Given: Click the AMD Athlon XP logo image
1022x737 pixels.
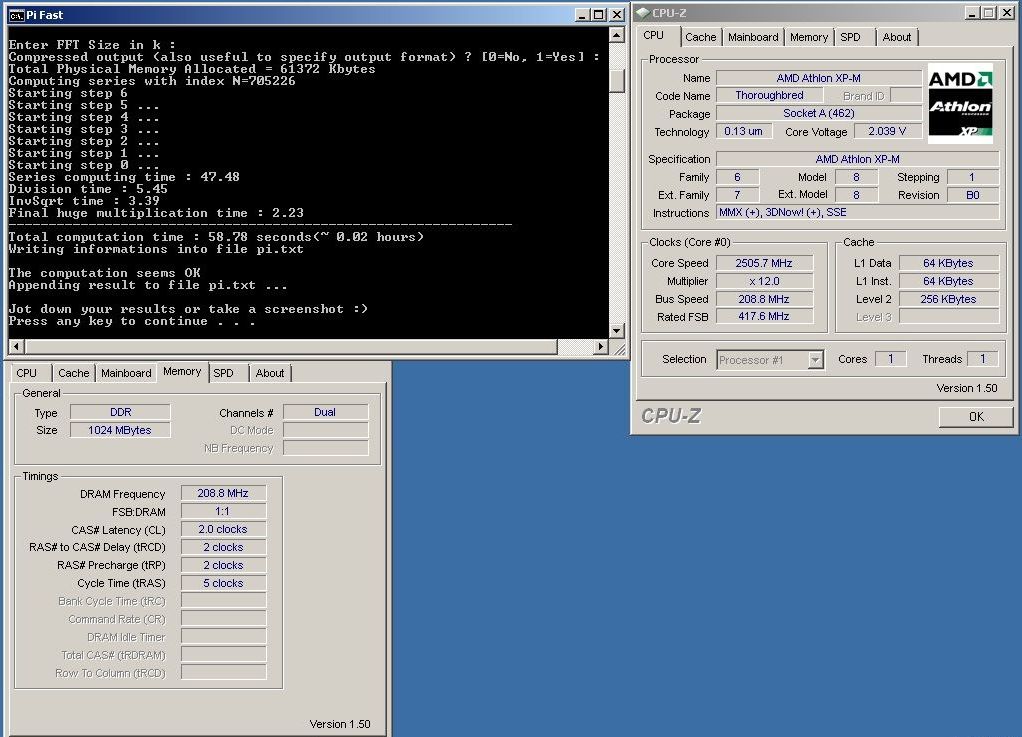Looking at the screenshot, I should click(960, 103).
